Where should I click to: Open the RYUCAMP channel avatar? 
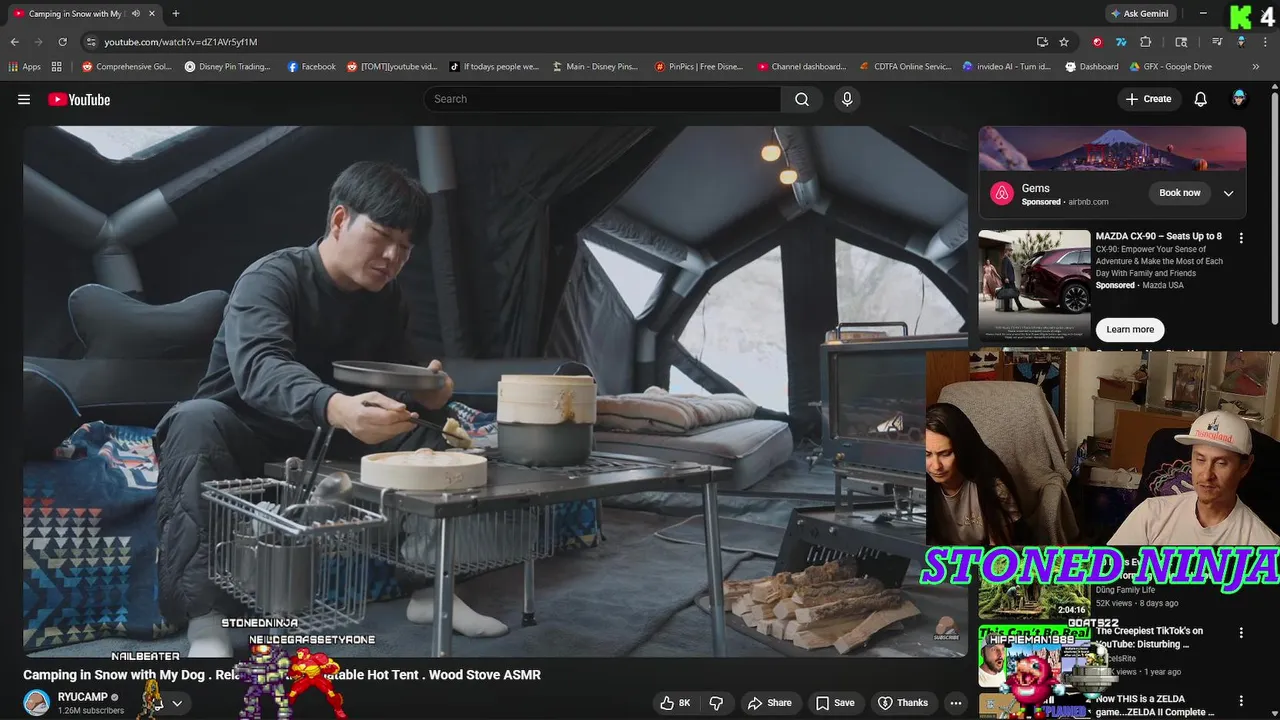pos(37,702)
